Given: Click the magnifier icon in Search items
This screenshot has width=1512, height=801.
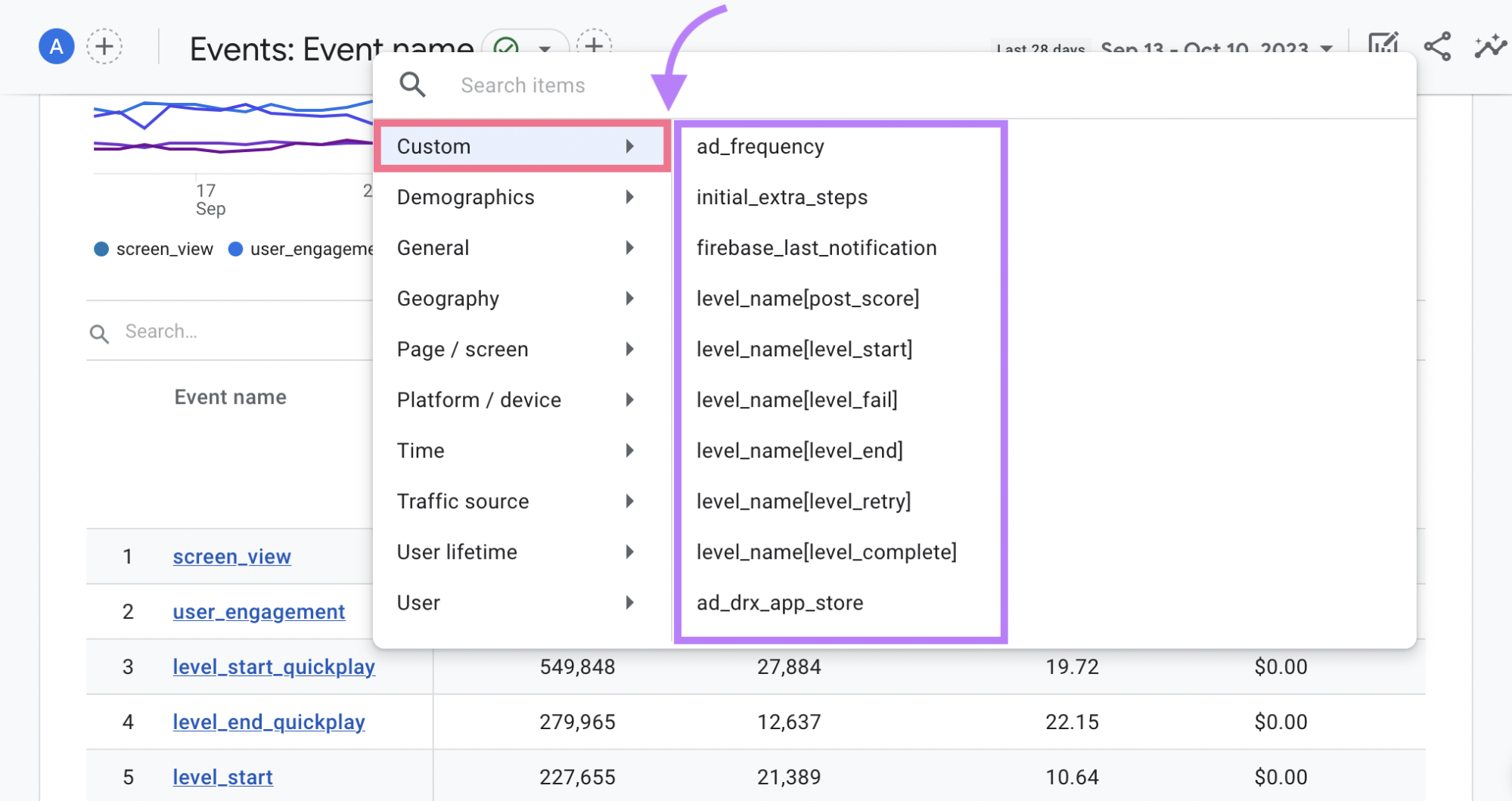Looking at the screenshot, I should pos(412,85).
